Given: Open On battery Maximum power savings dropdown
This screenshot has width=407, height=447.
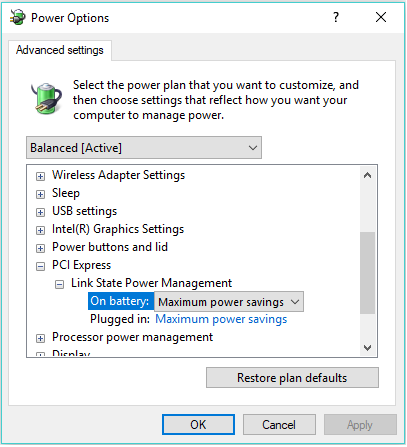Looking at the screenshot, I should coord(229,302).
